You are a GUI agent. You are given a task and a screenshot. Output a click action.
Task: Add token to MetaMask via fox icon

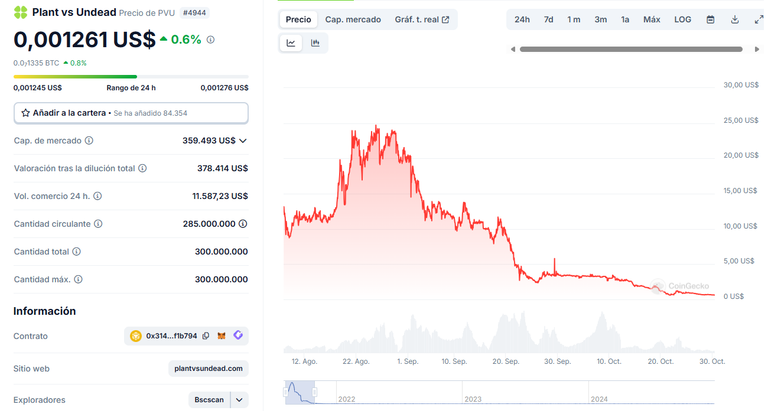tap(221, 336)
